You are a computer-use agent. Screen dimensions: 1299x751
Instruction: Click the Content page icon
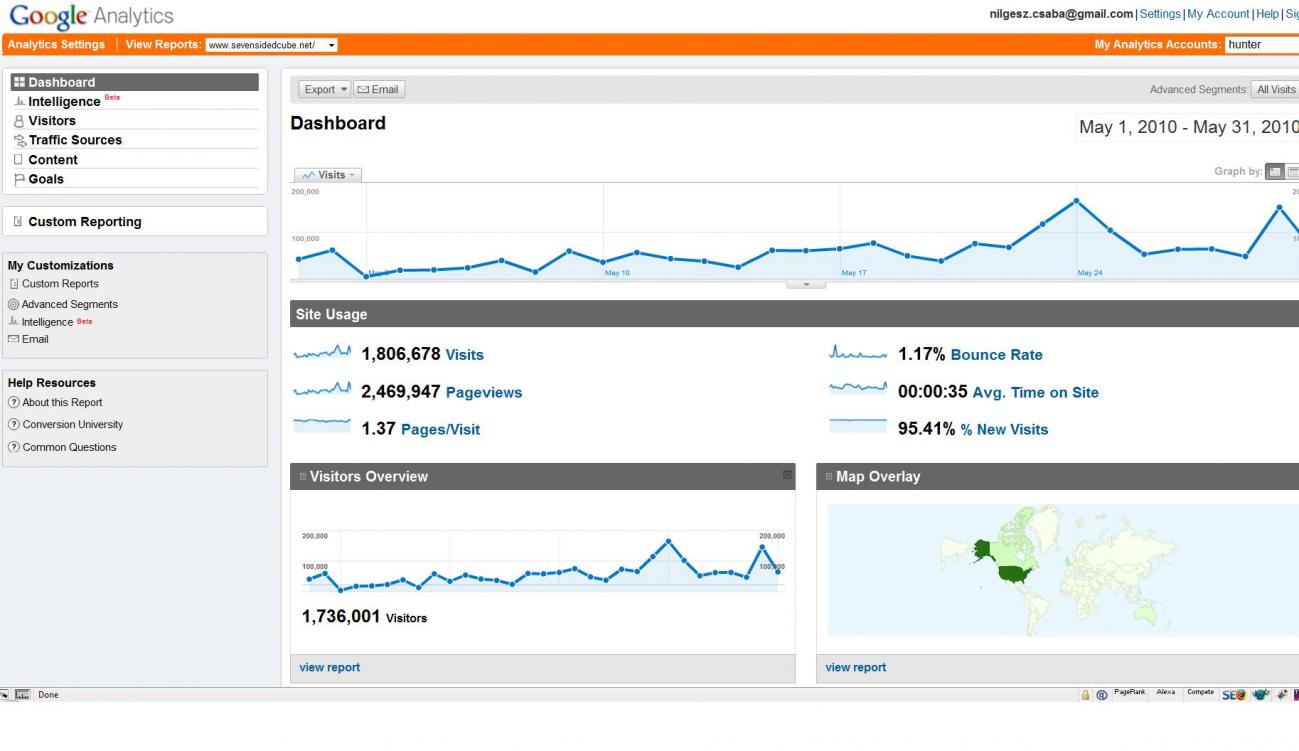(x=19, y=160)
